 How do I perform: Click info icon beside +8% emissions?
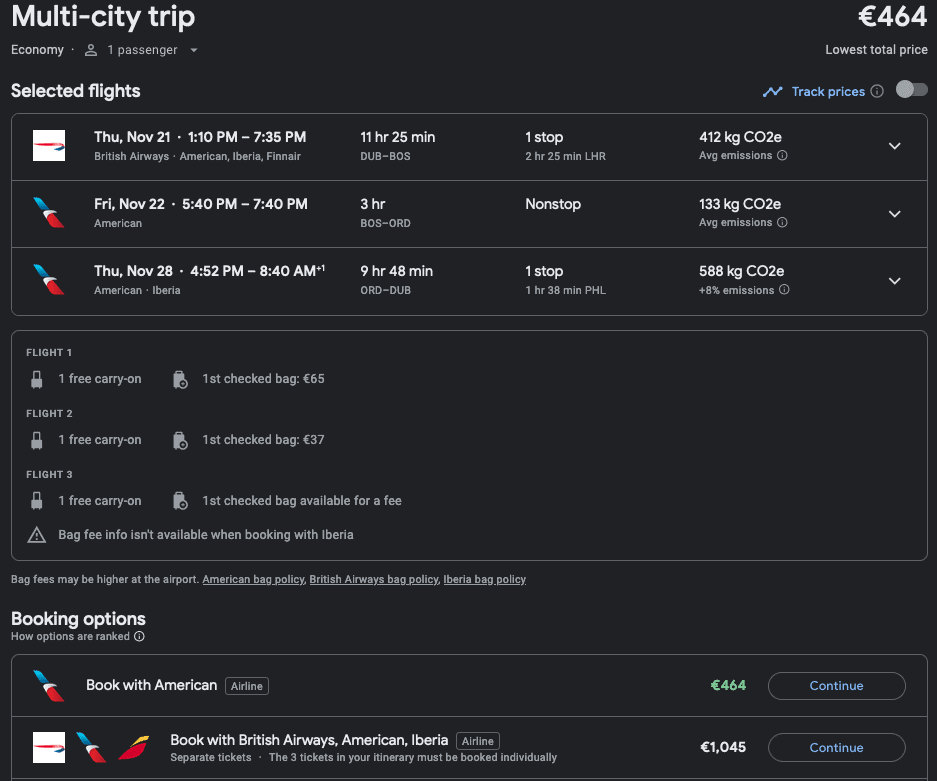pos(784,290)
